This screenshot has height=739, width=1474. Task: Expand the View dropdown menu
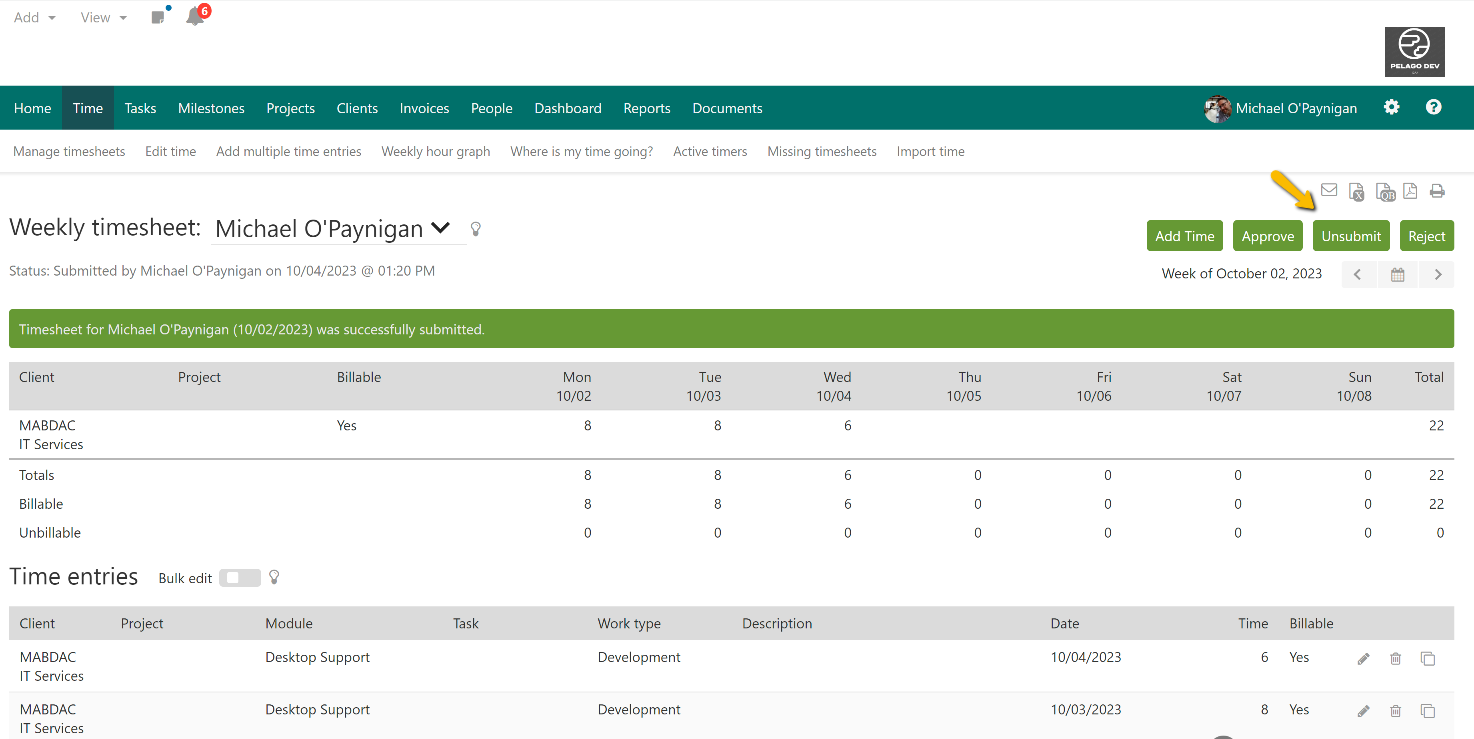(104, 17)
